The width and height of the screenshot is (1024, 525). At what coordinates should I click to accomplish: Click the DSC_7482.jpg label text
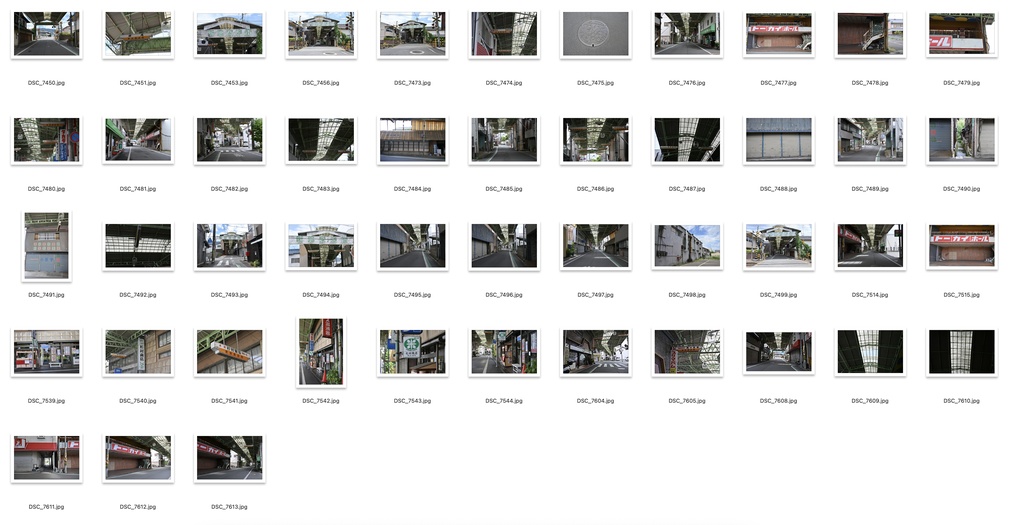[229, 189]
